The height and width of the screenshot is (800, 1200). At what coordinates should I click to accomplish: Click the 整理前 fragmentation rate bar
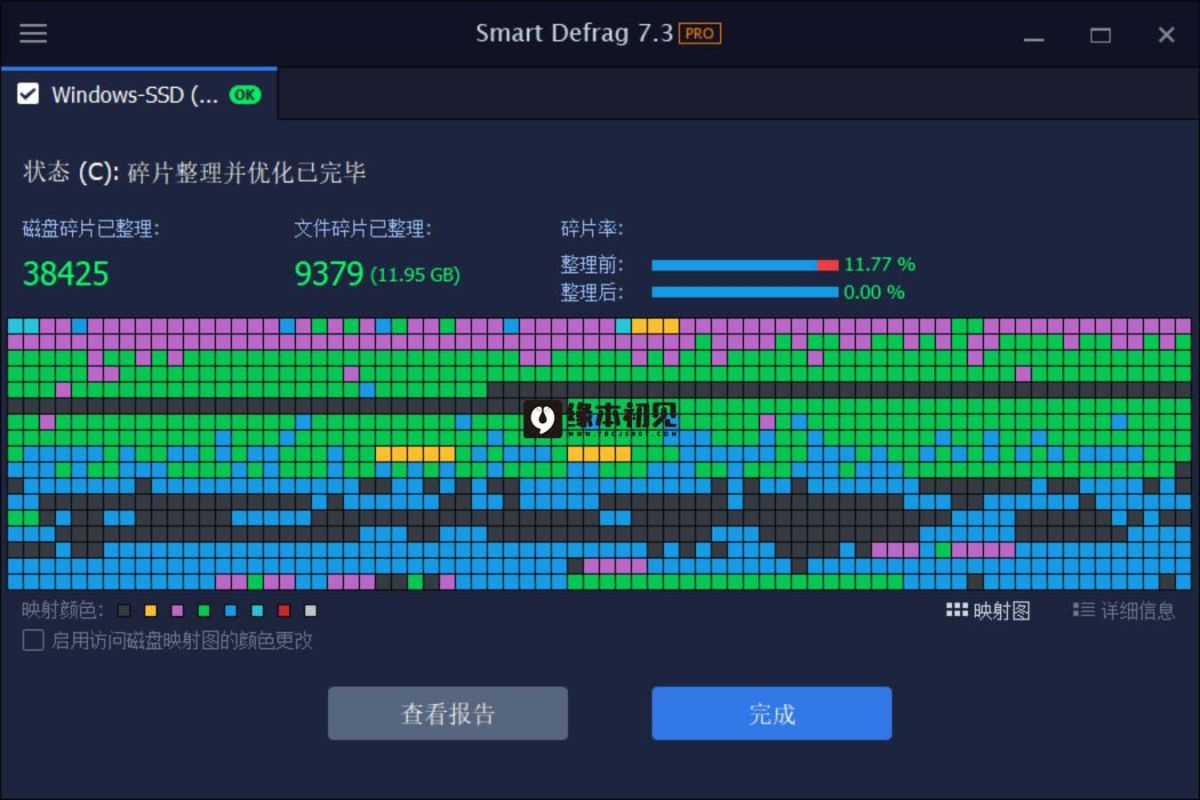click(745, 265)
